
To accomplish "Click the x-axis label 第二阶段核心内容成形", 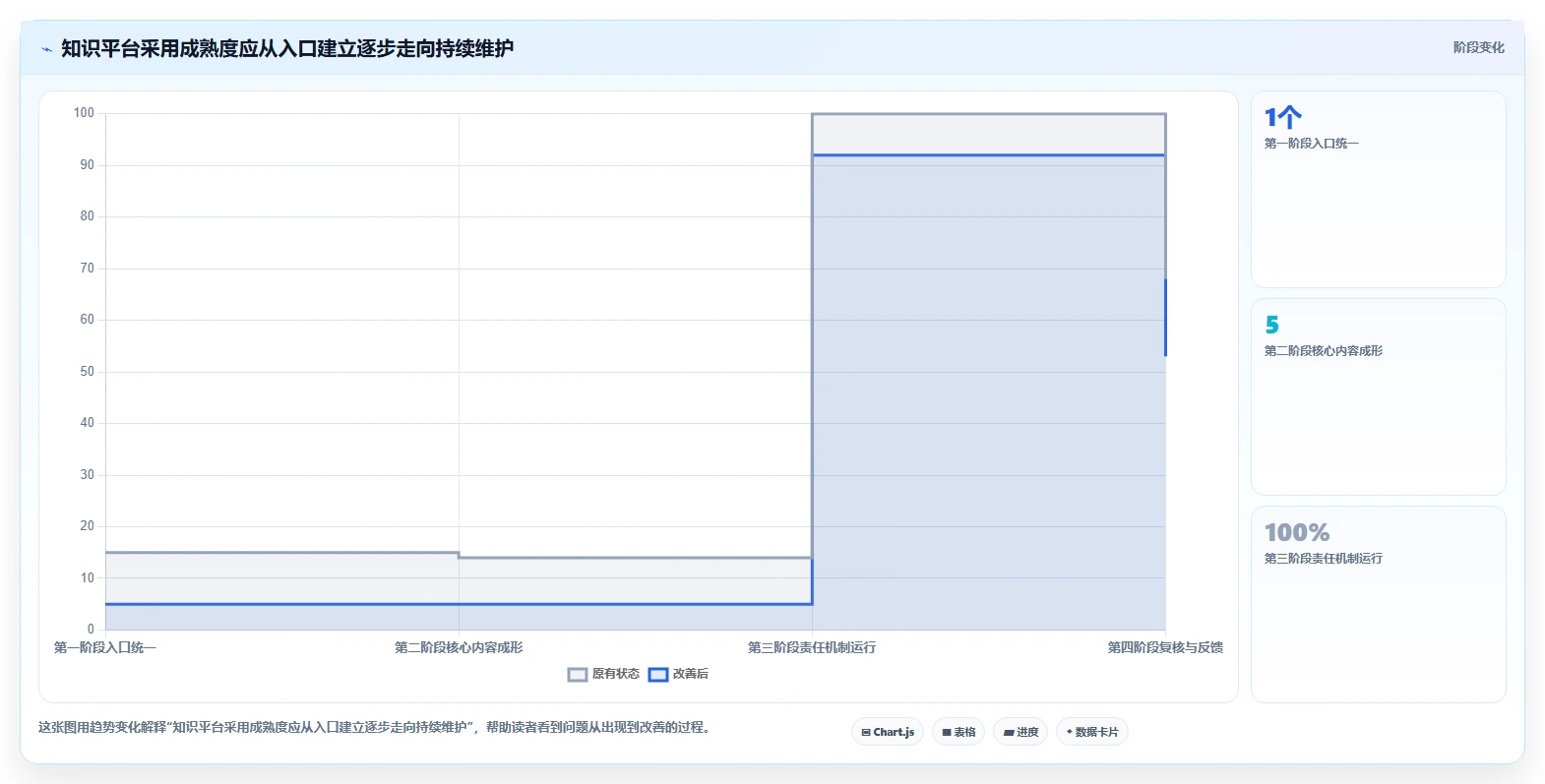I will coord(459,647).
